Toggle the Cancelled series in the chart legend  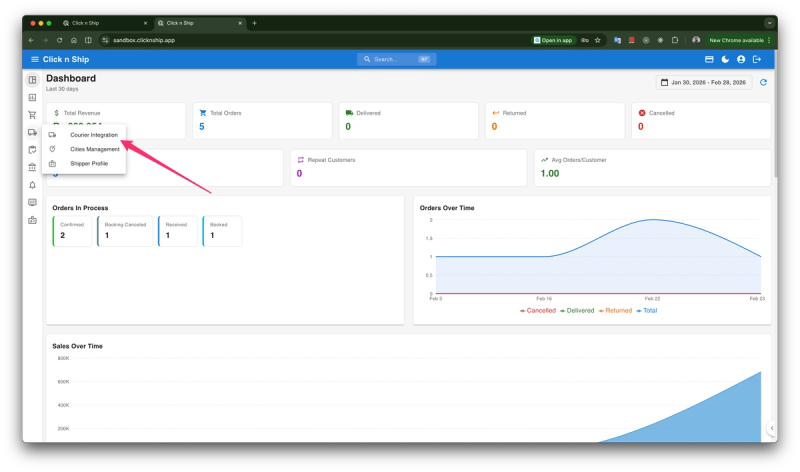pyautogui.click(x=538, y=310)
